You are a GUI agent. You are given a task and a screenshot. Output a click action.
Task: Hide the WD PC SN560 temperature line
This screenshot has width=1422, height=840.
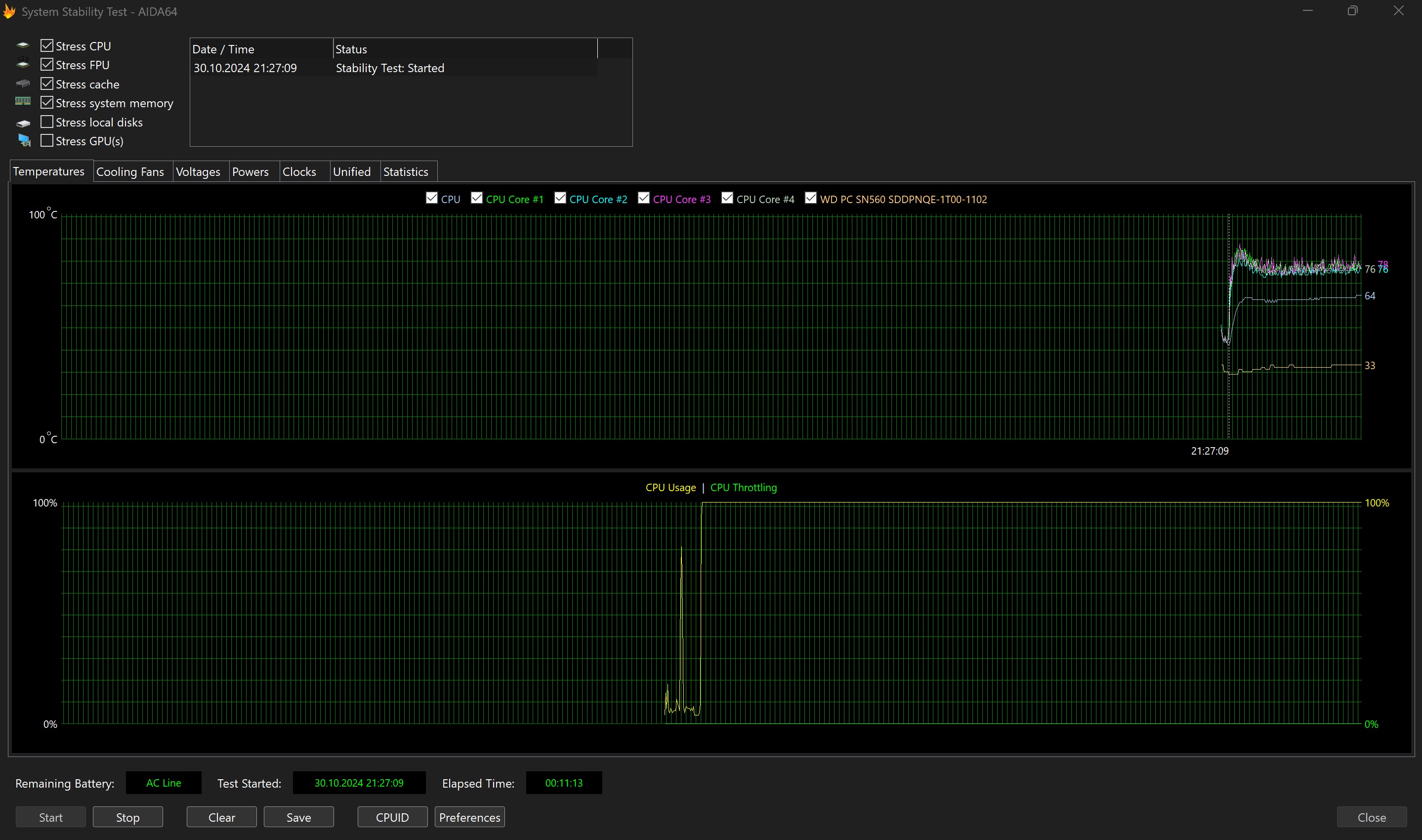[x=810, y=198]
